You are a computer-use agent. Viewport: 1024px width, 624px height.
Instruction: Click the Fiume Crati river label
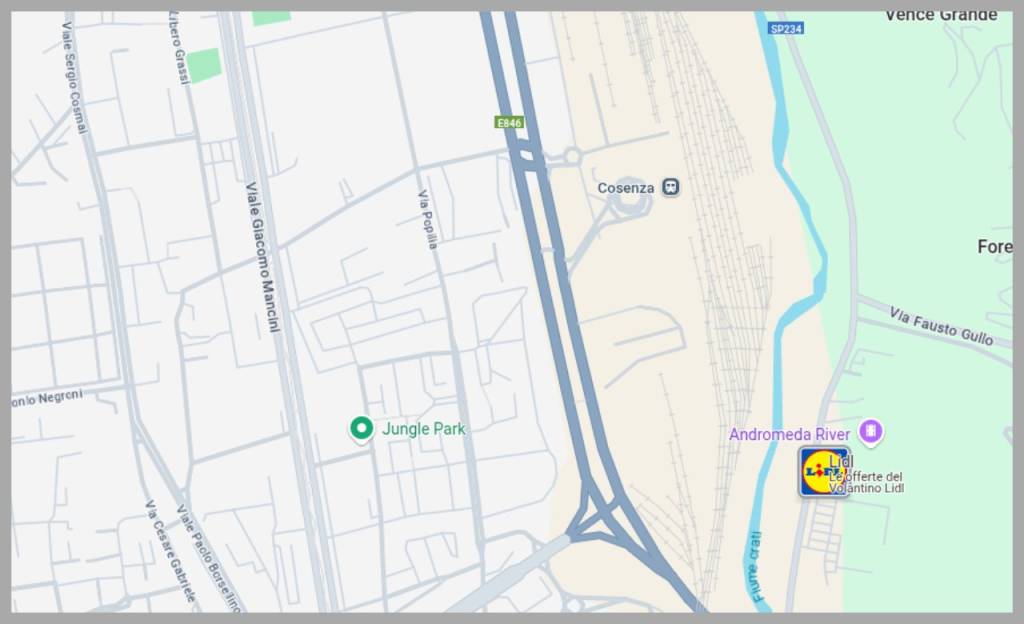click(x=756, y=567)
